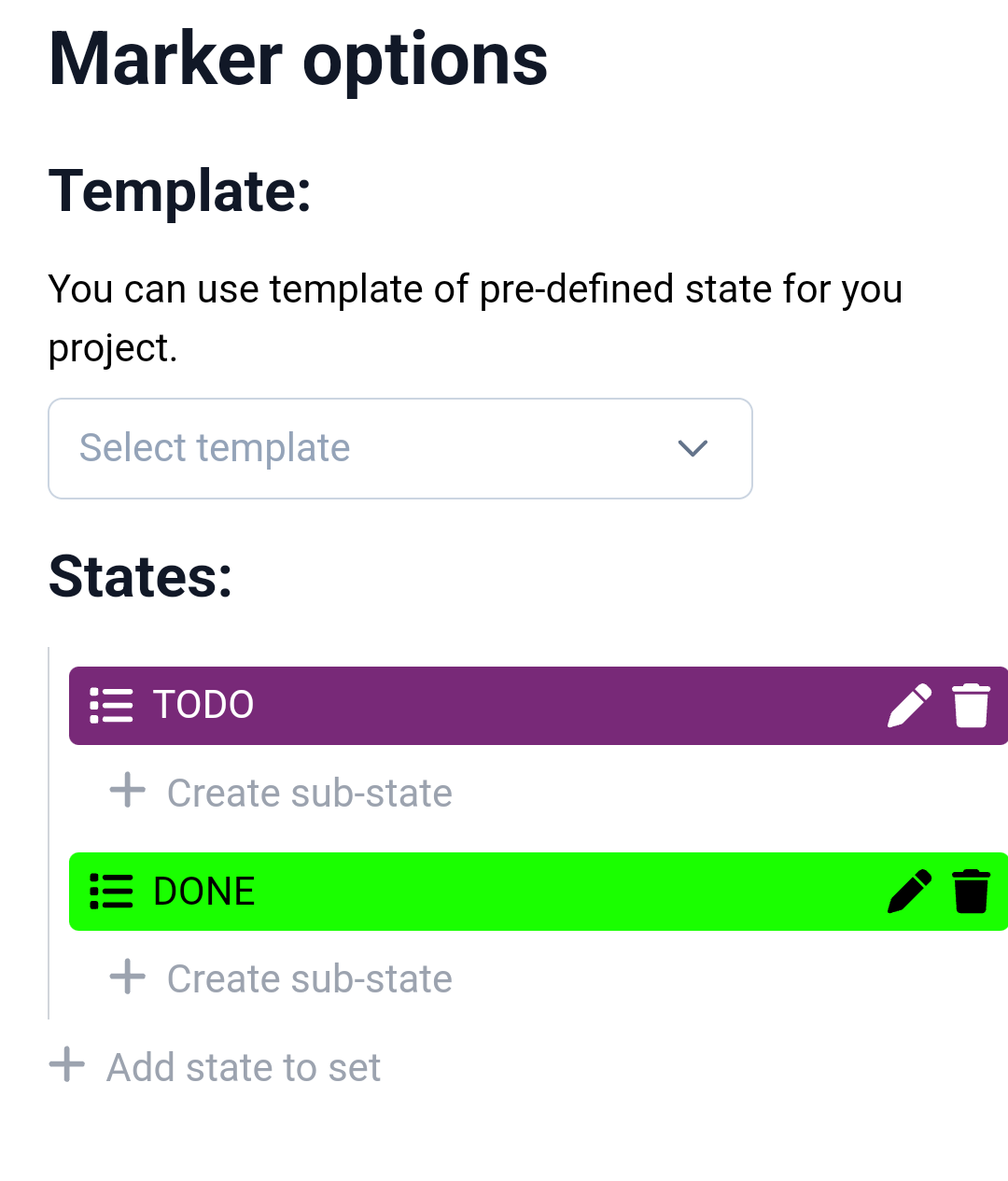Create sub-state under DONE
The image size is (1008, 1181).
(281, 978)
